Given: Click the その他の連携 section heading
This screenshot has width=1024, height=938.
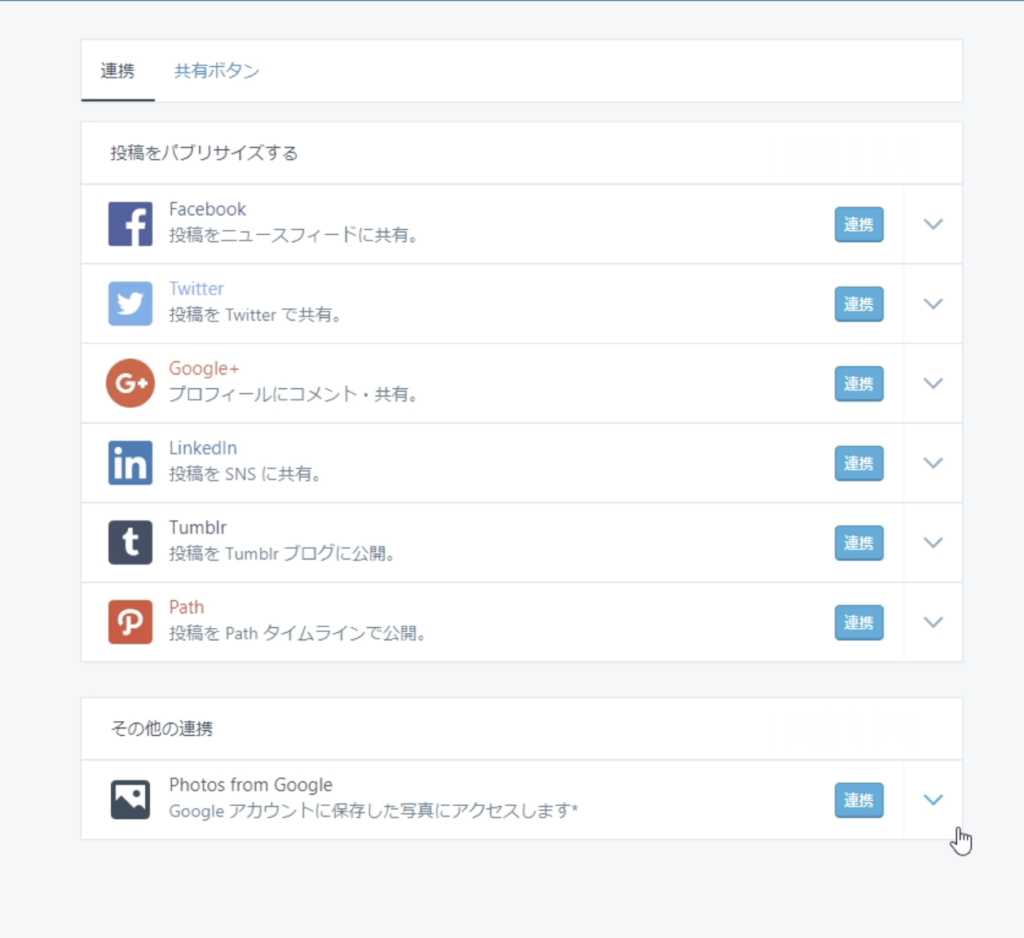Looking at the screenshot, I should point(161,728).
